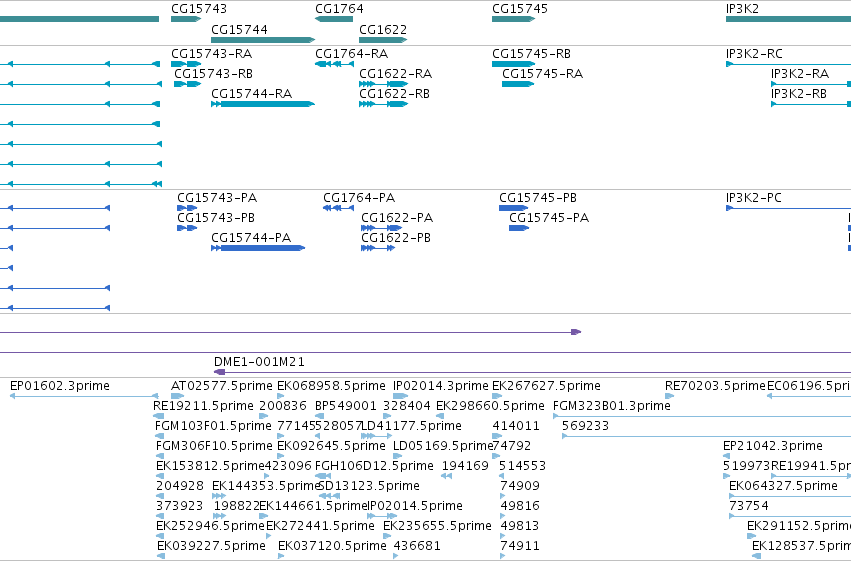Click the EK092645.5prime EST label

[x=332, y=446]
